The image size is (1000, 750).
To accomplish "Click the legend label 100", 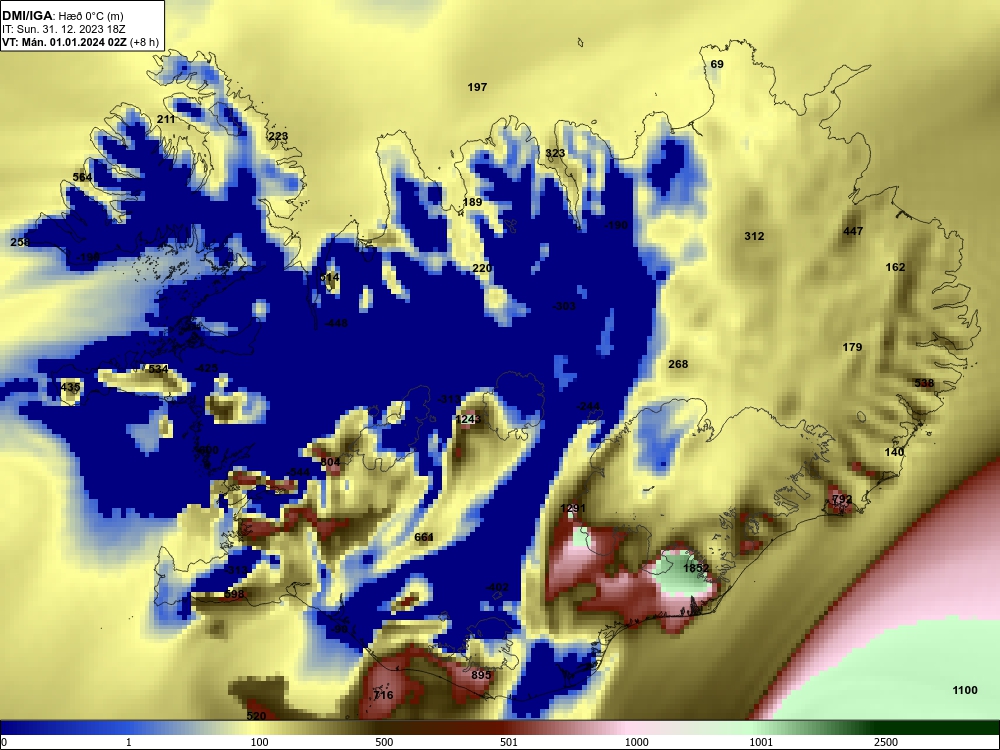I will 259,742.
